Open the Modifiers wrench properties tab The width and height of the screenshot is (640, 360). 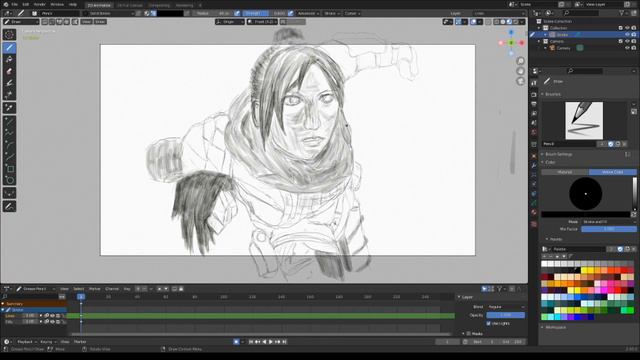point(534,165)
